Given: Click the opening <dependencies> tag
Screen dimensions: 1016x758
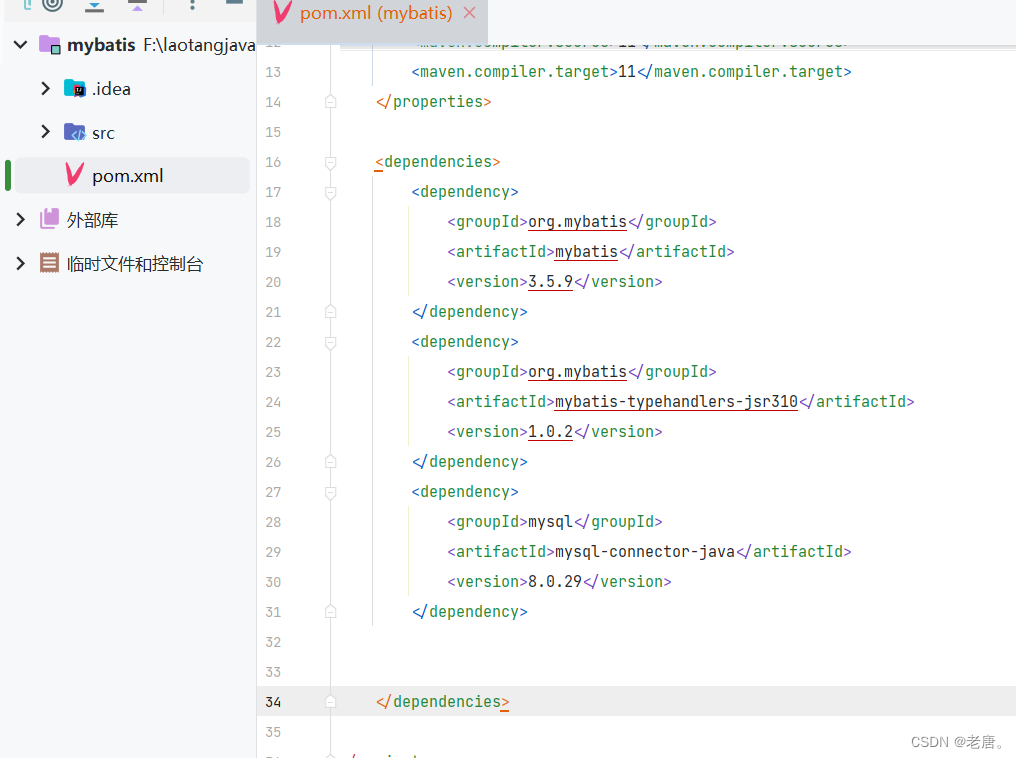Looking at the screenshot, I should tap(438, 161).
